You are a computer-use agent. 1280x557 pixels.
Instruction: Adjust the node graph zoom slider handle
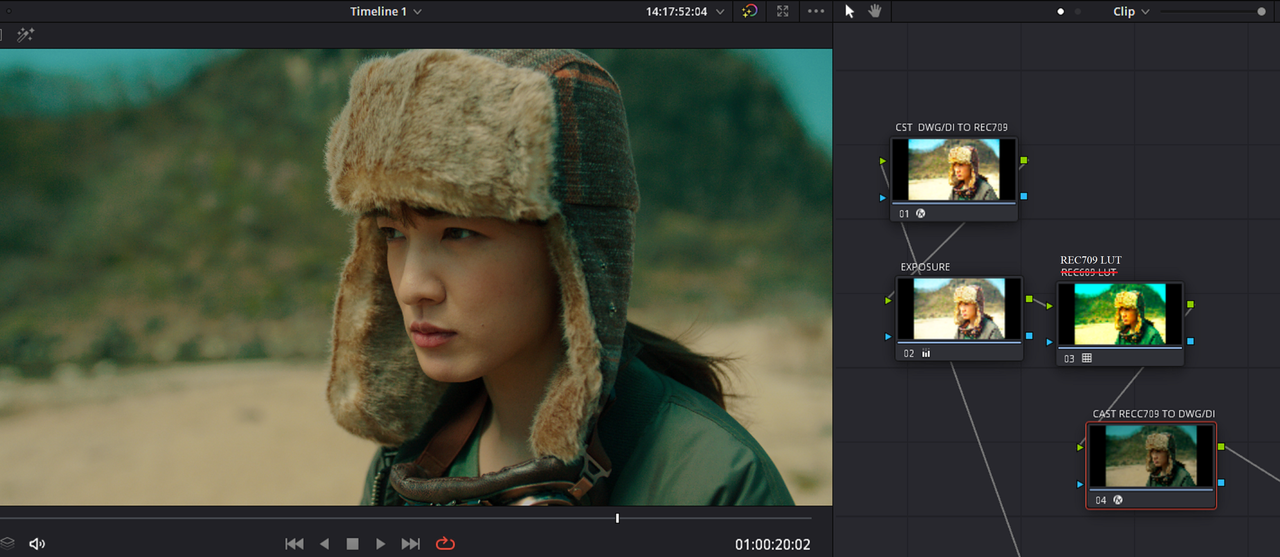click(1261, 12)
